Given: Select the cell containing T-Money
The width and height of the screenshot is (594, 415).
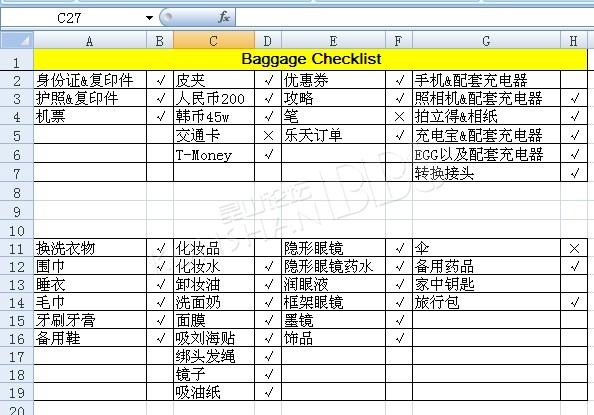Looking at the screenshot, I should (214, 154).
